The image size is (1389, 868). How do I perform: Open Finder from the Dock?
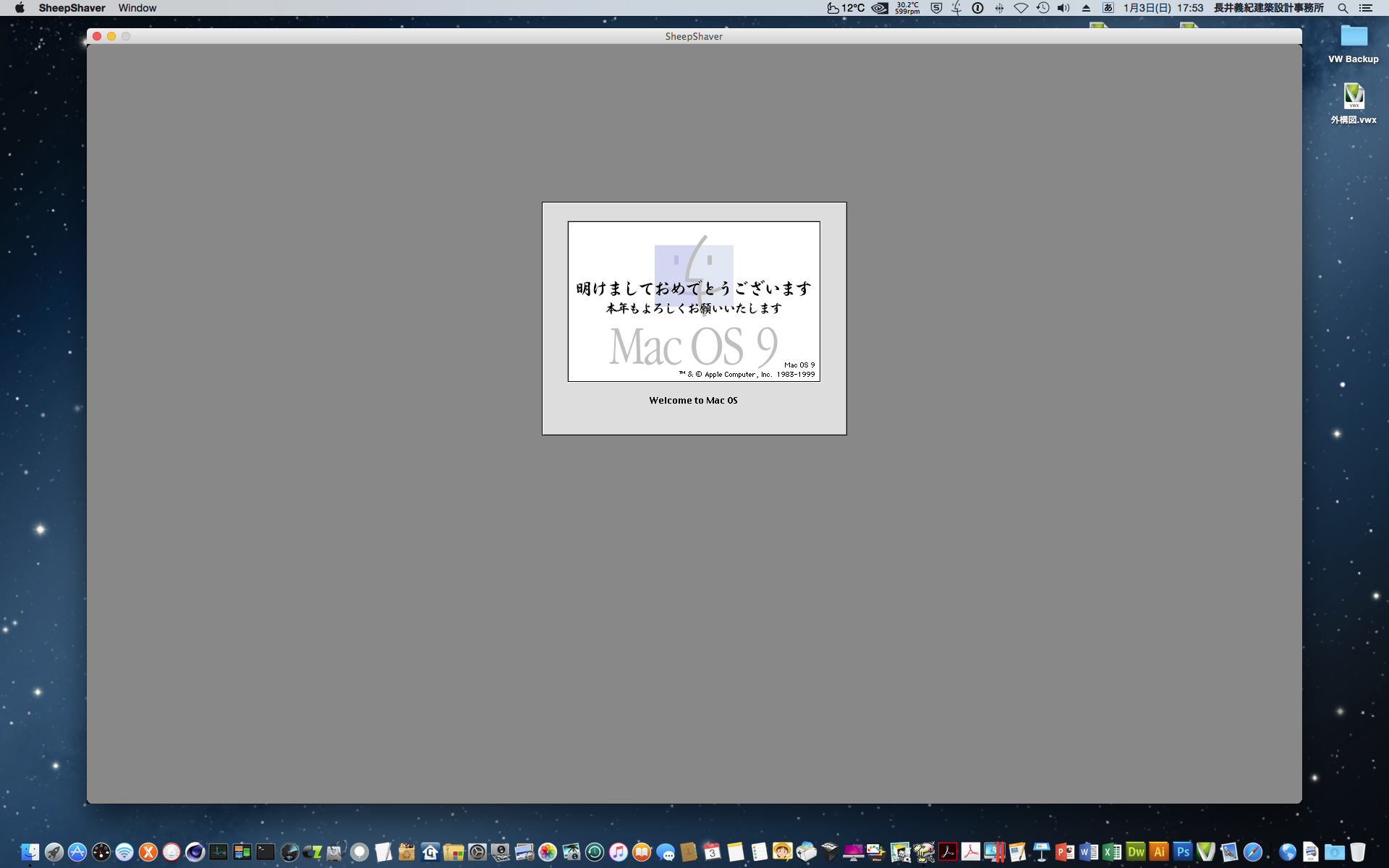coord(30,852)
